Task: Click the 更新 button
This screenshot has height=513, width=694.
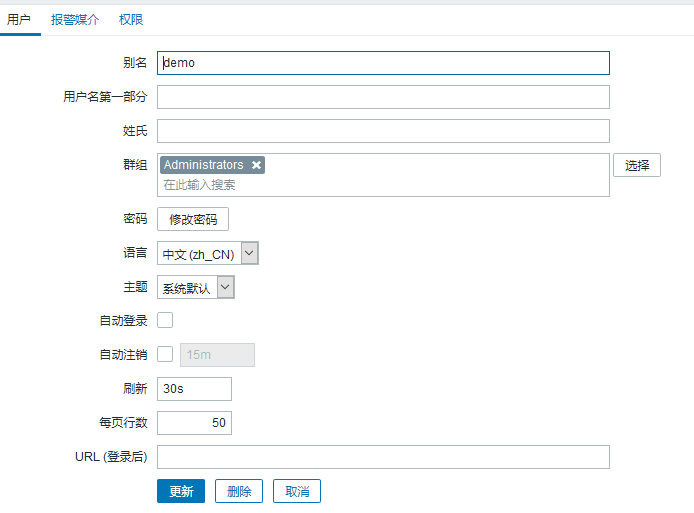Action: tap(181, 491)
